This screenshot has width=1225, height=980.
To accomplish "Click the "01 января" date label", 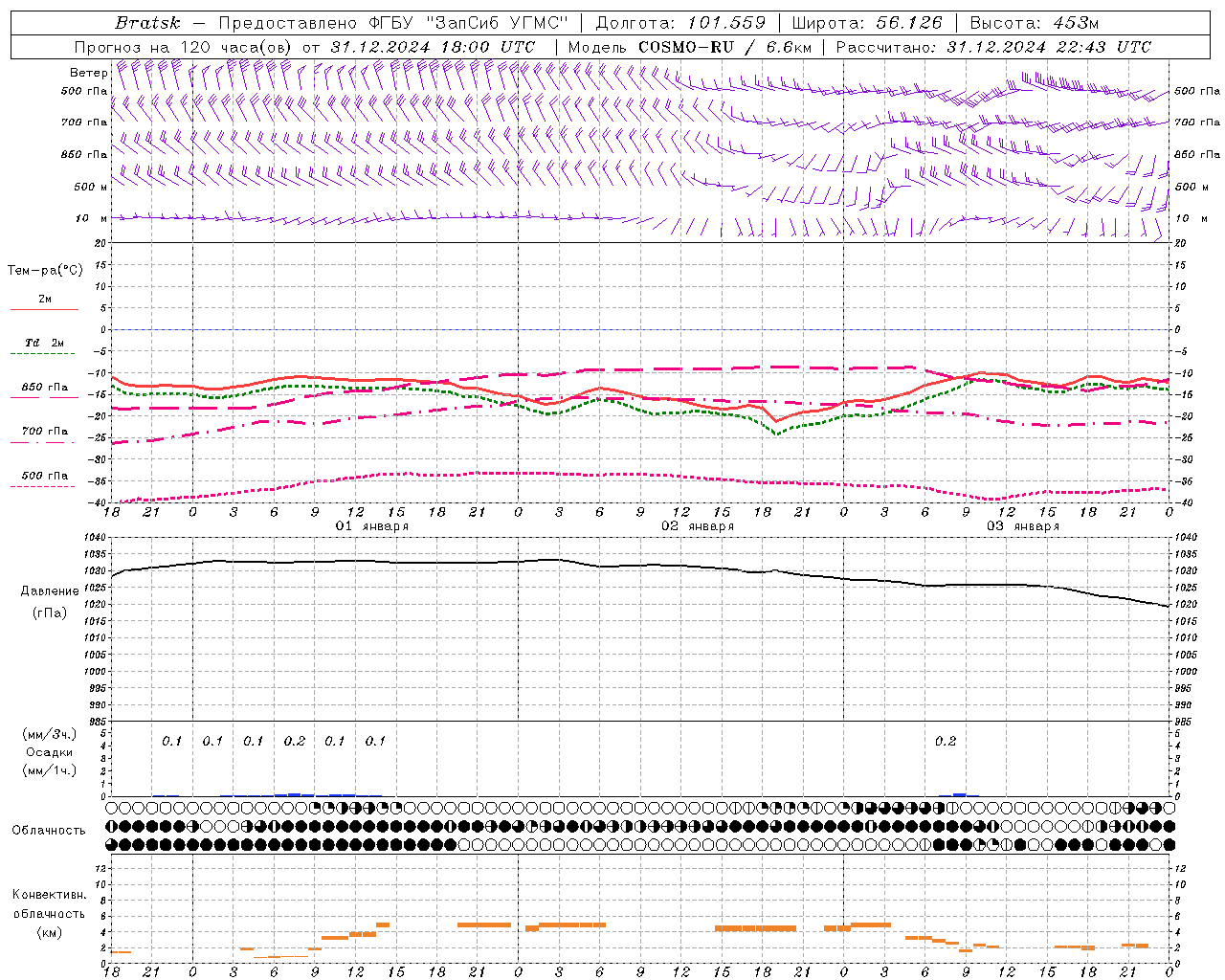I will (371, 526).
